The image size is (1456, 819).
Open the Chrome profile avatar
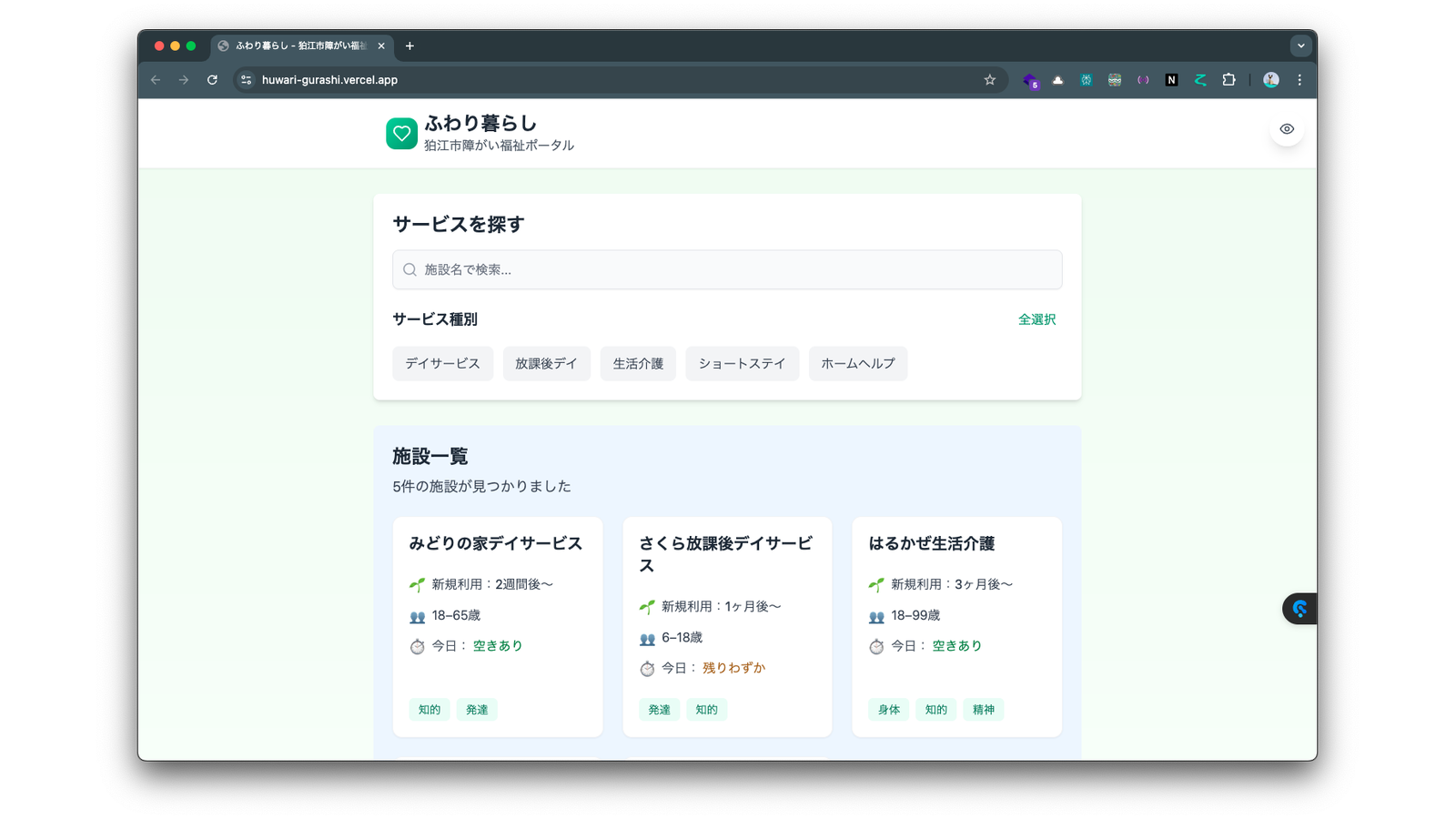tap(1270, 80)
